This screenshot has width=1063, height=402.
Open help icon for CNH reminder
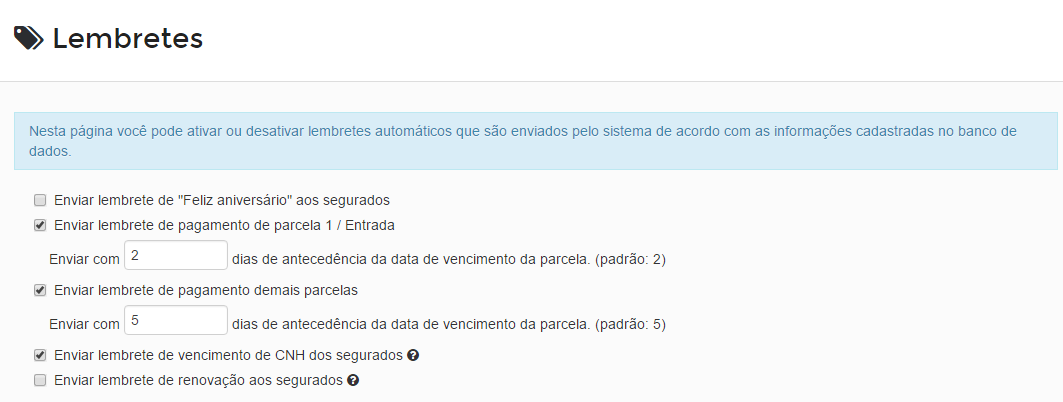click(x=413, y=355)
